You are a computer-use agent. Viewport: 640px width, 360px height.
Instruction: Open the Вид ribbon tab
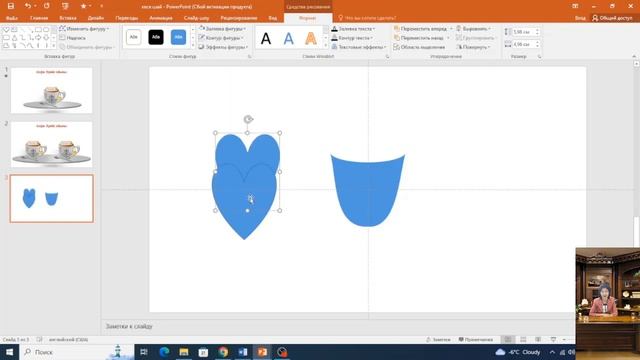pos(272,18)
